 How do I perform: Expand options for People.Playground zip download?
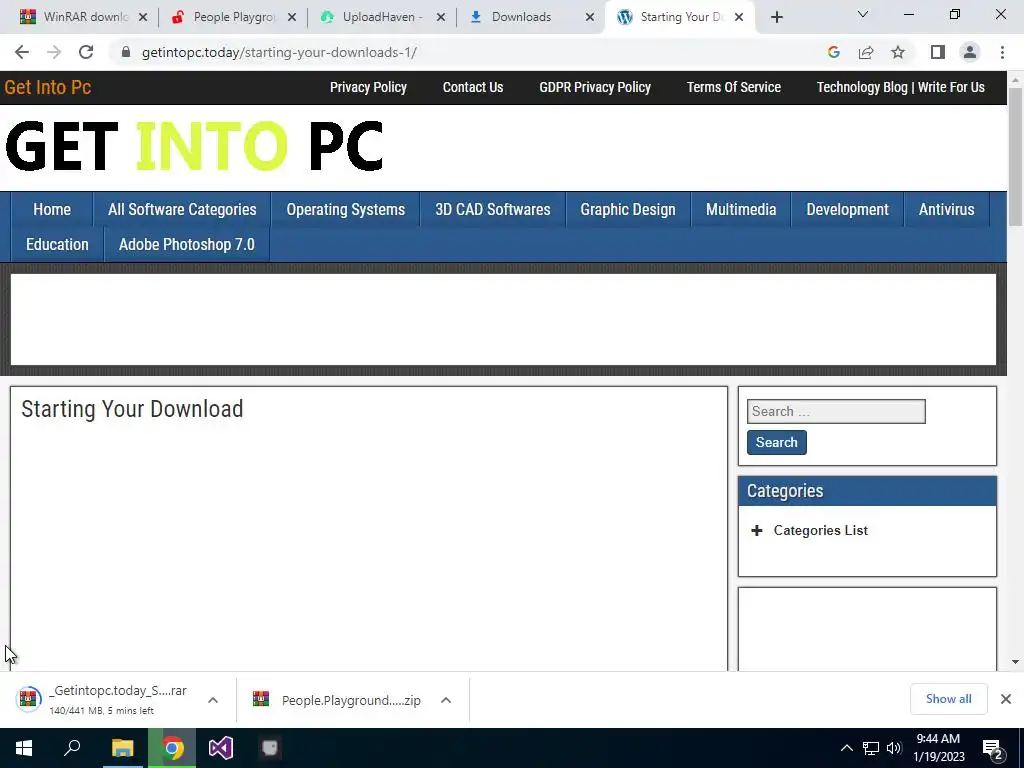click(x=446, y=700)
